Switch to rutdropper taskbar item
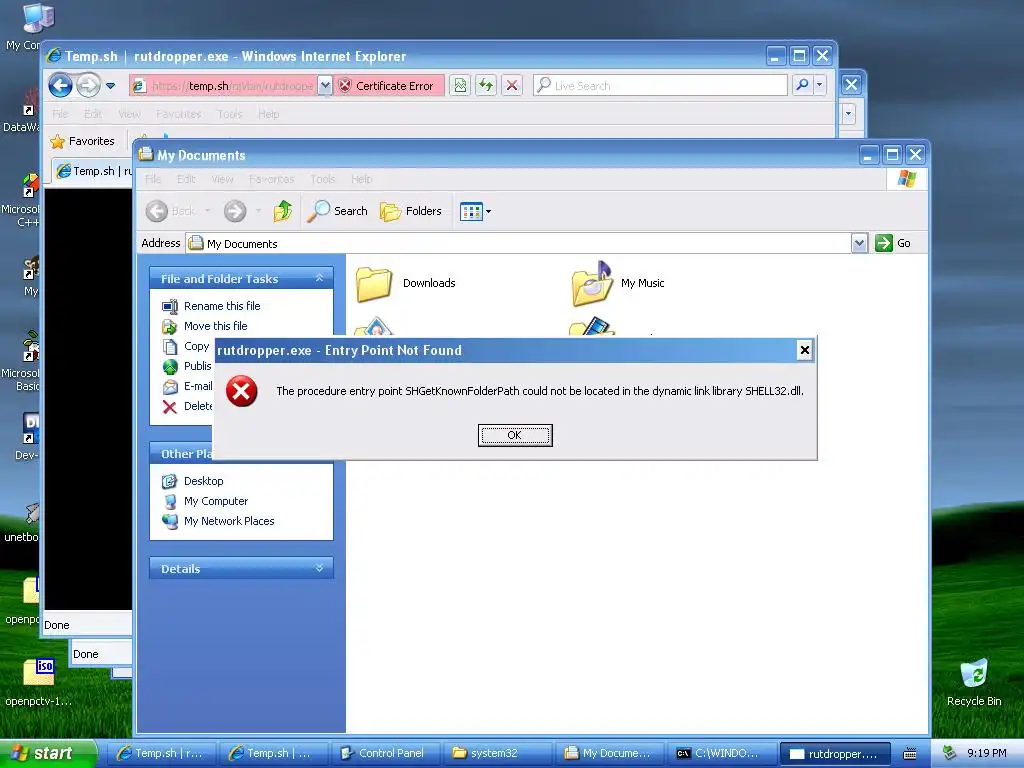This screenshot has width=1024, height=768. [835, 753]
